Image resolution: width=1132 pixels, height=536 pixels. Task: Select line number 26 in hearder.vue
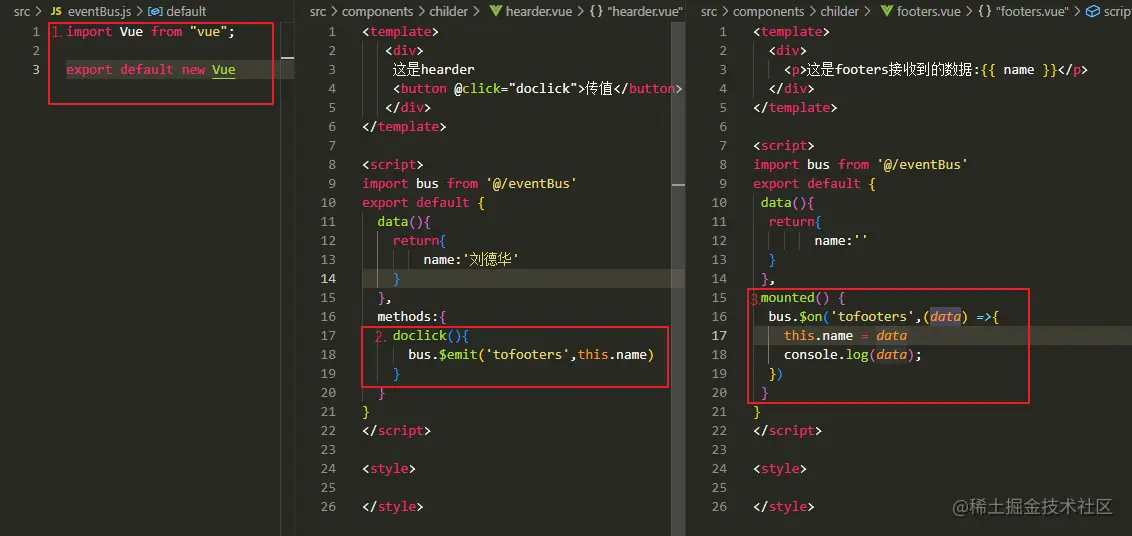click(328, 506)
